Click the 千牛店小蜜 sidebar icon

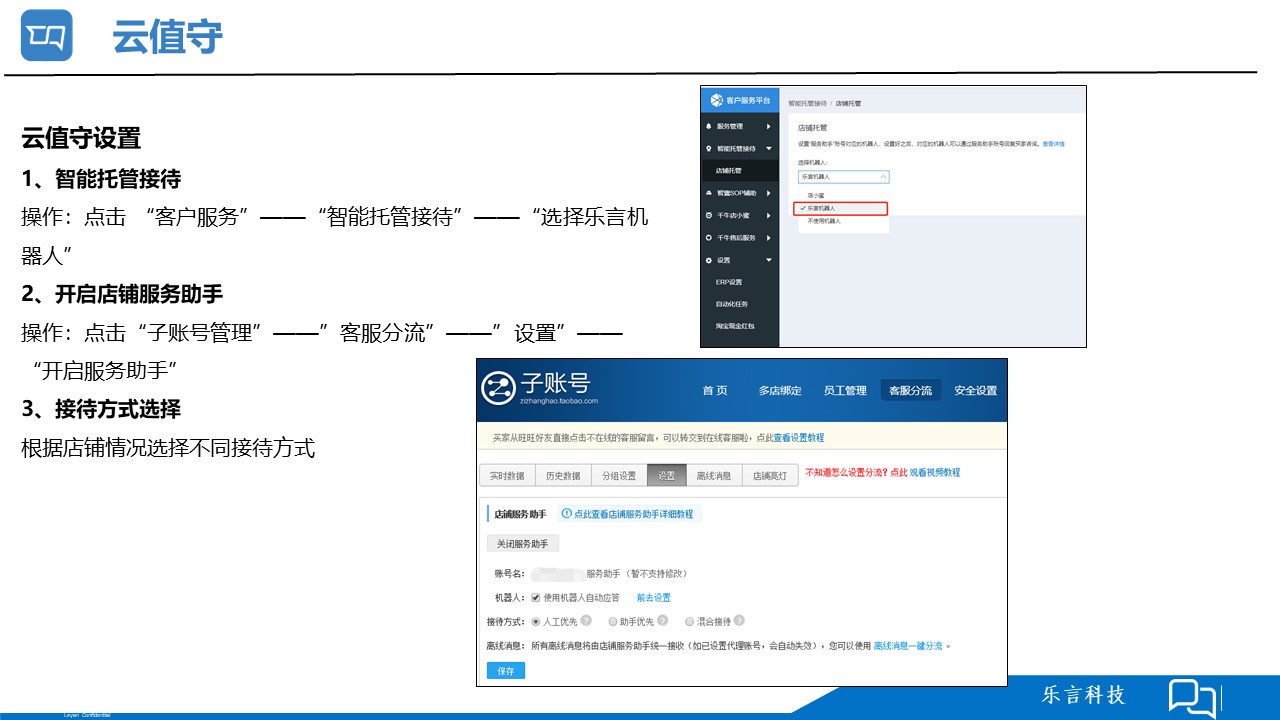coord(708,216)
